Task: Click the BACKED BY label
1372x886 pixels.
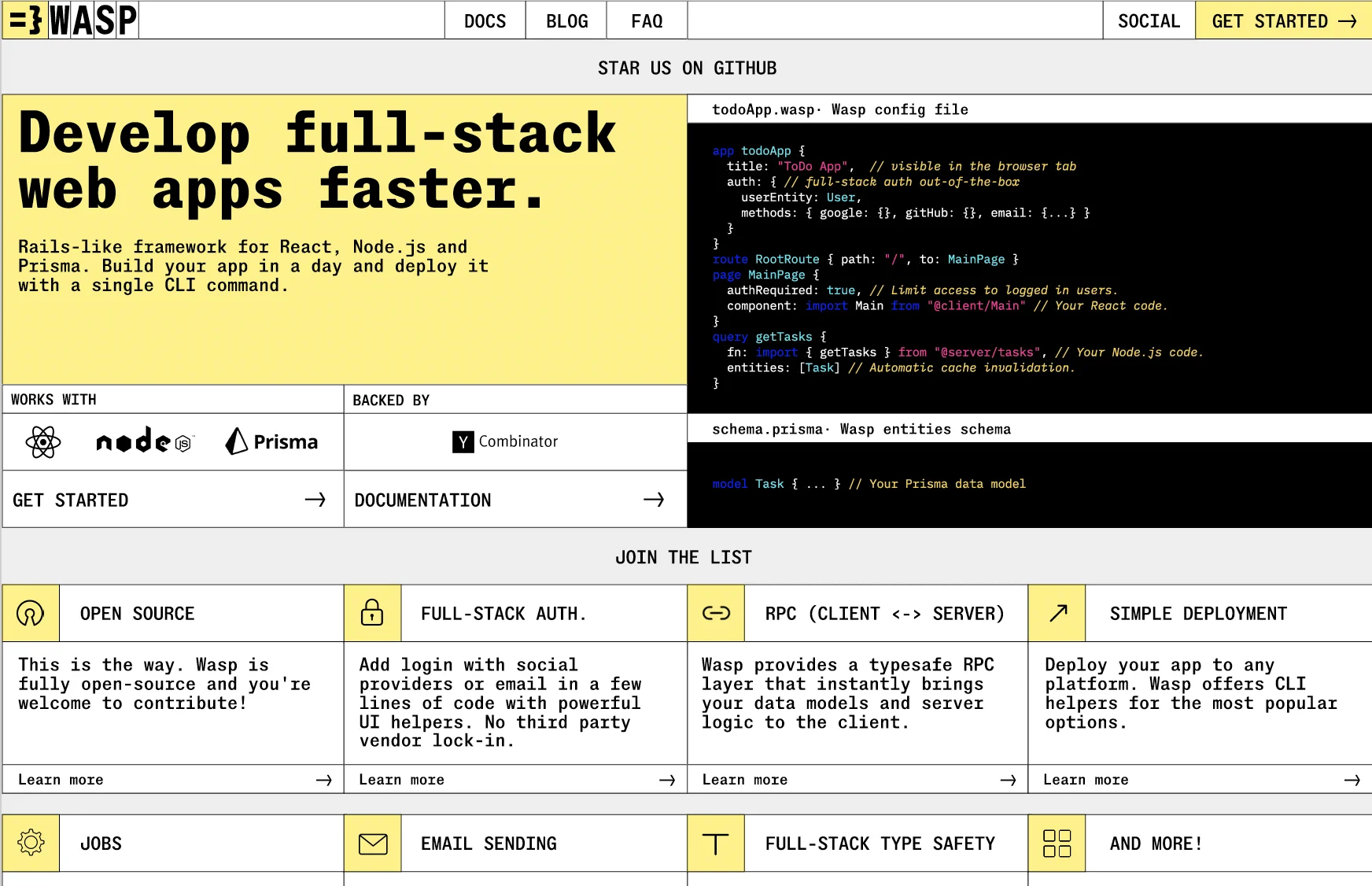Action: pos(391,401)
